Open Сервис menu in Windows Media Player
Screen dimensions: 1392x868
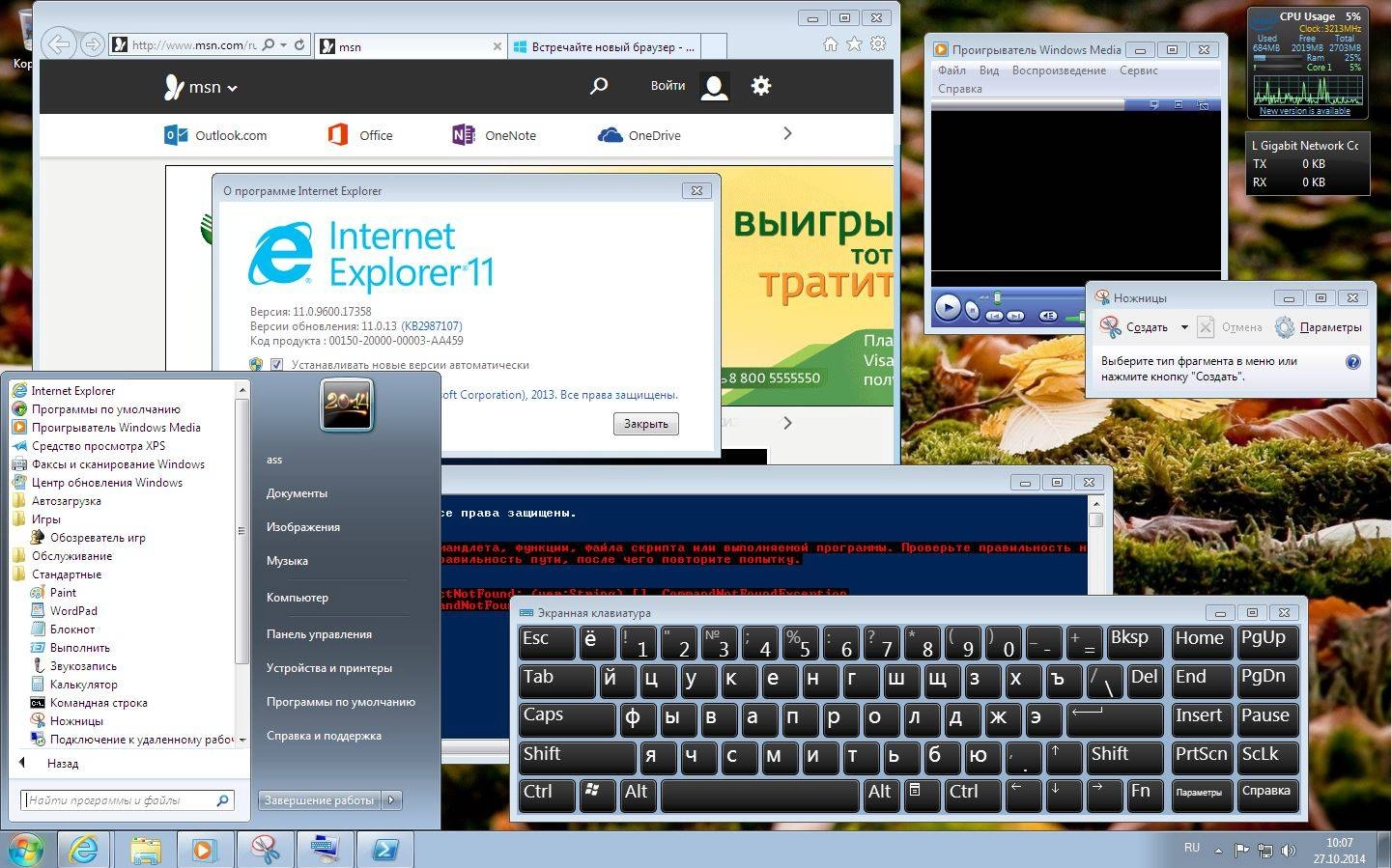1139,70
